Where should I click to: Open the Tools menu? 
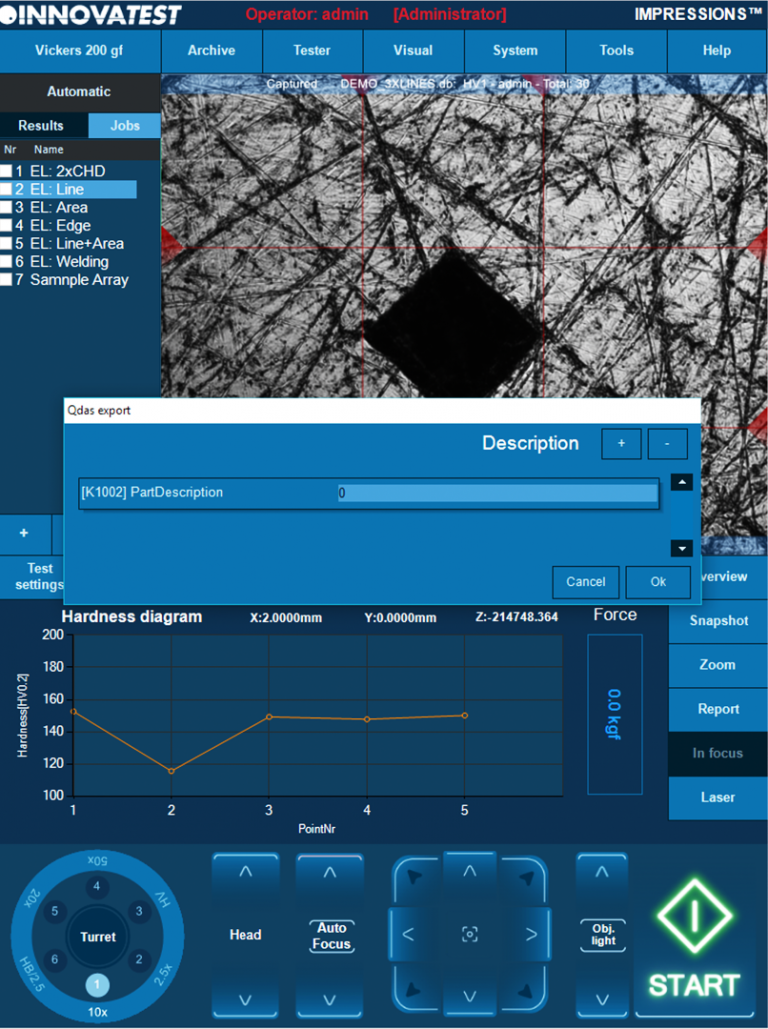616,51
